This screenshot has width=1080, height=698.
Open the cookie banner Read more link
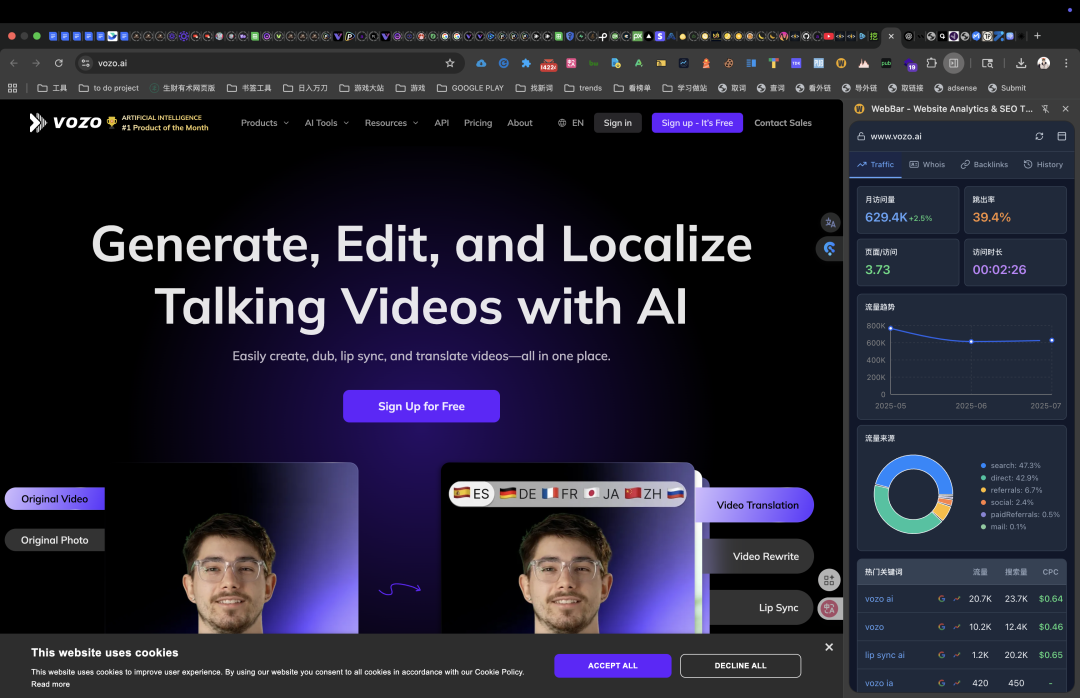[x=50, y=684]
